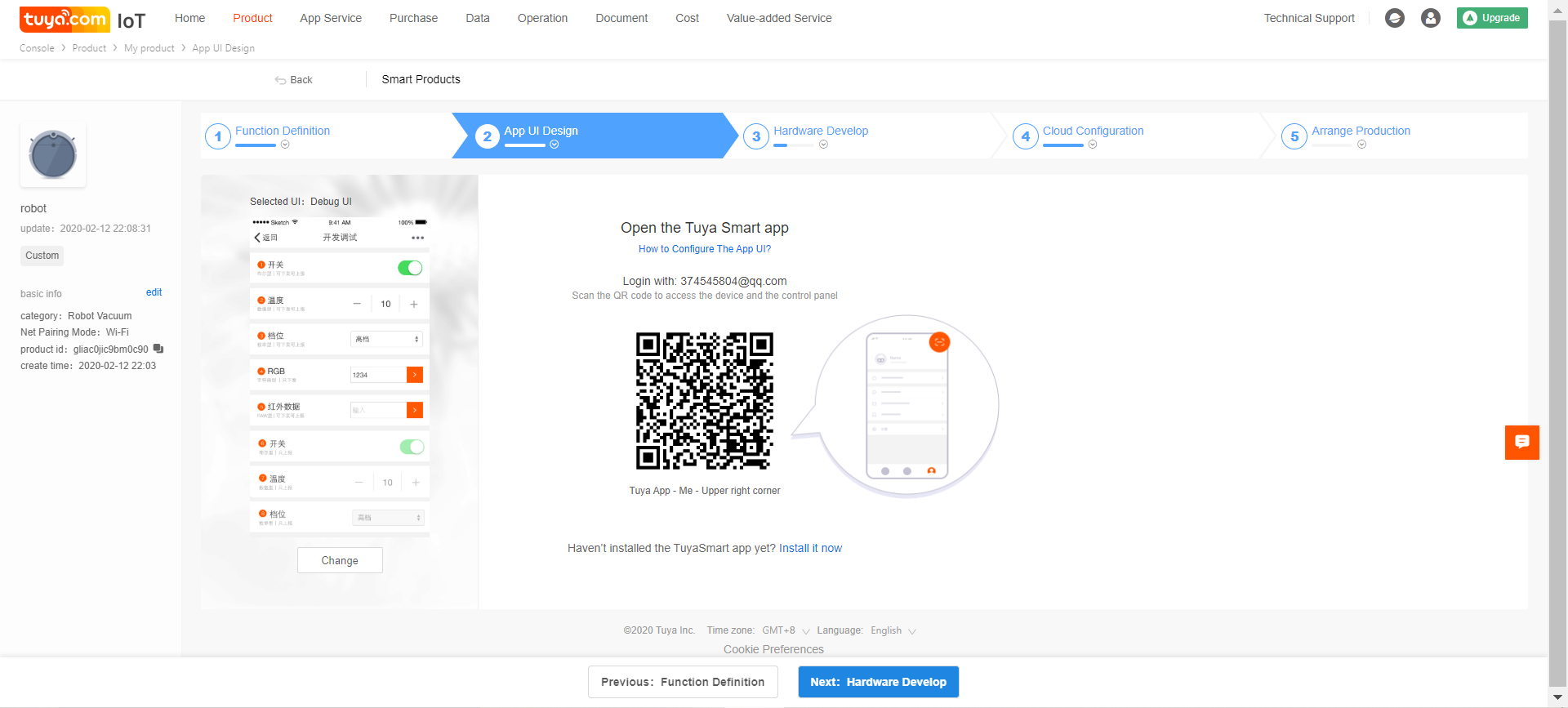
Task: Expand the Cloud Configuration step chevron
Action: point(1093,145)
